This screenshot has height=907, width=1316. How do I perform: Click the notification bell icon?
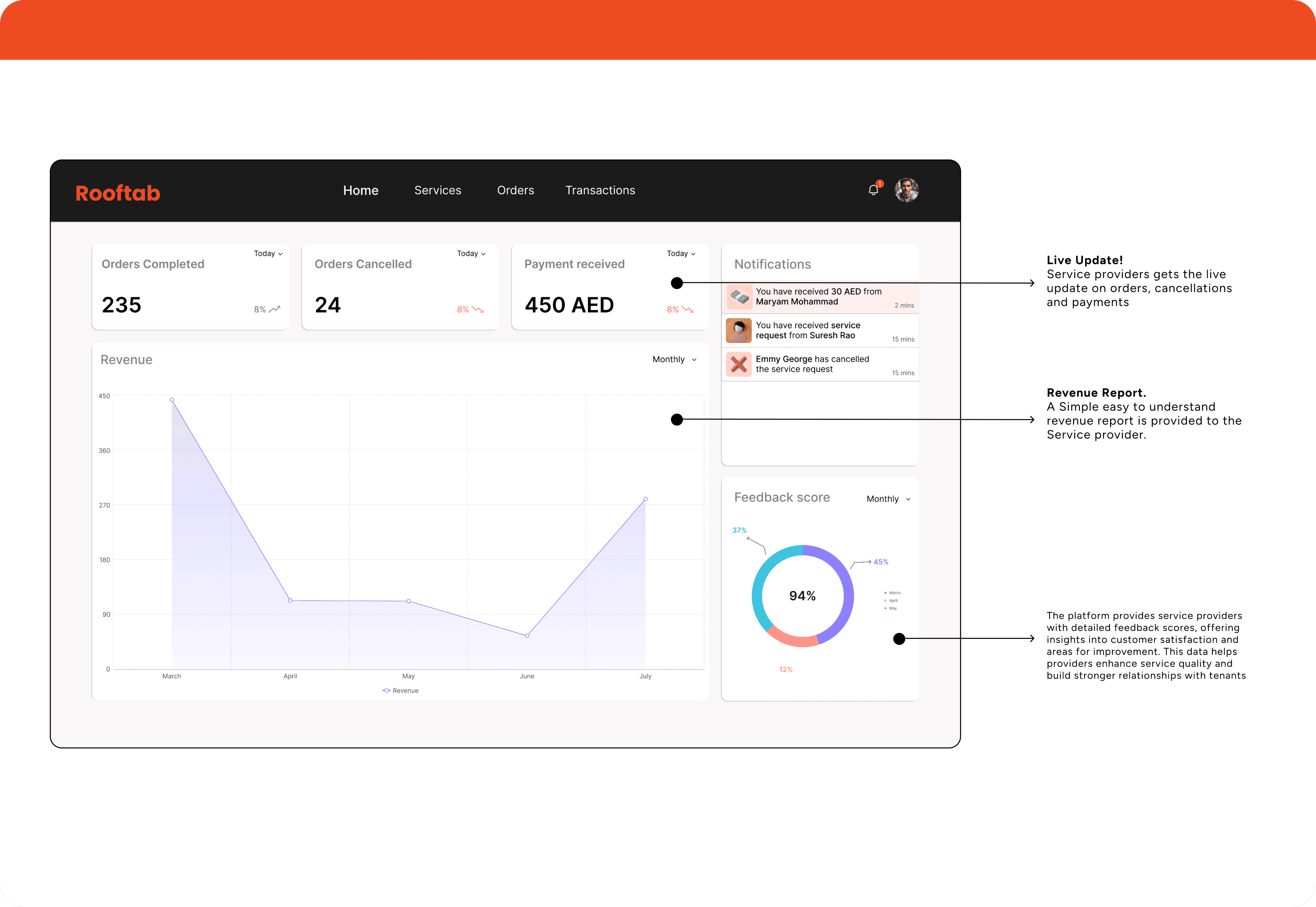[x=873, y=190]
